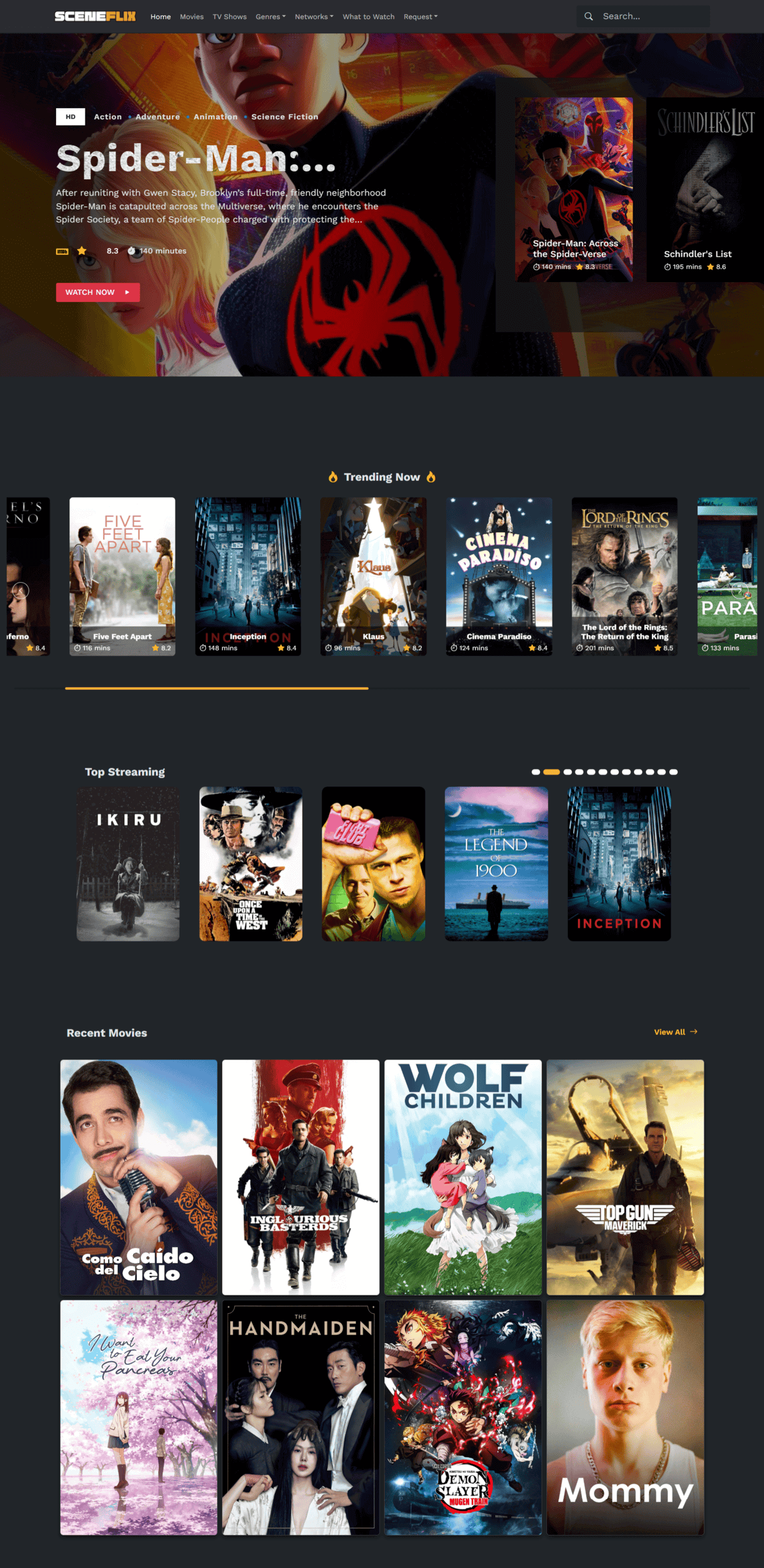Click star icon beside 8.5 on Lord of the Rings
Screen dimensions: 764x1568
coord(658,648)
